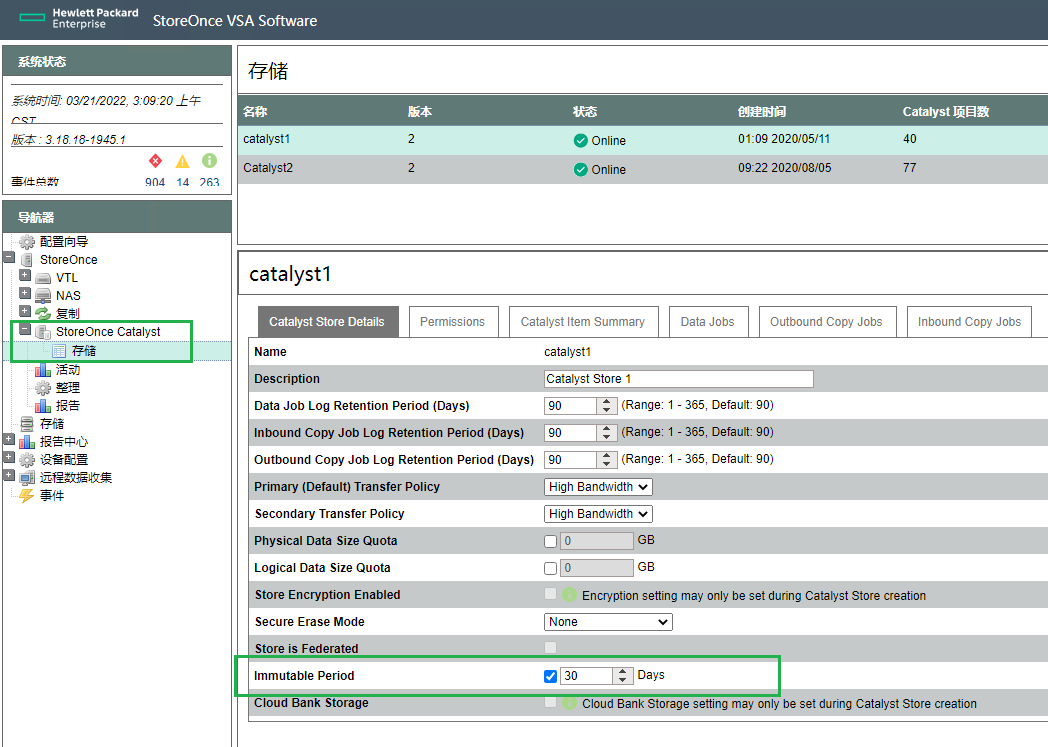This screenshot has width=1048, height=747.
Task: Click the green info events icon
Action: 209,161
